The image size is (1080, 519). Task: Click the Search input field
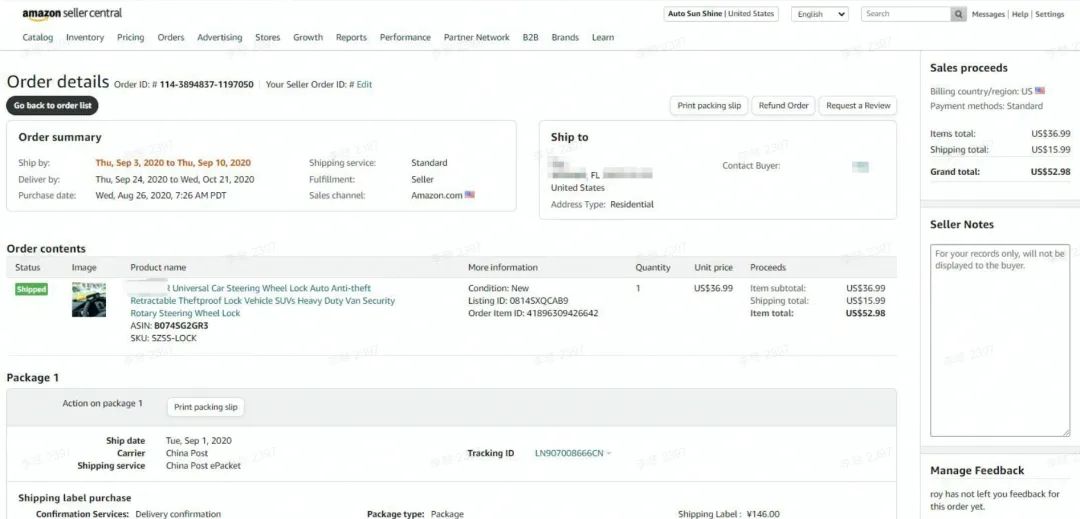(904, 14)
